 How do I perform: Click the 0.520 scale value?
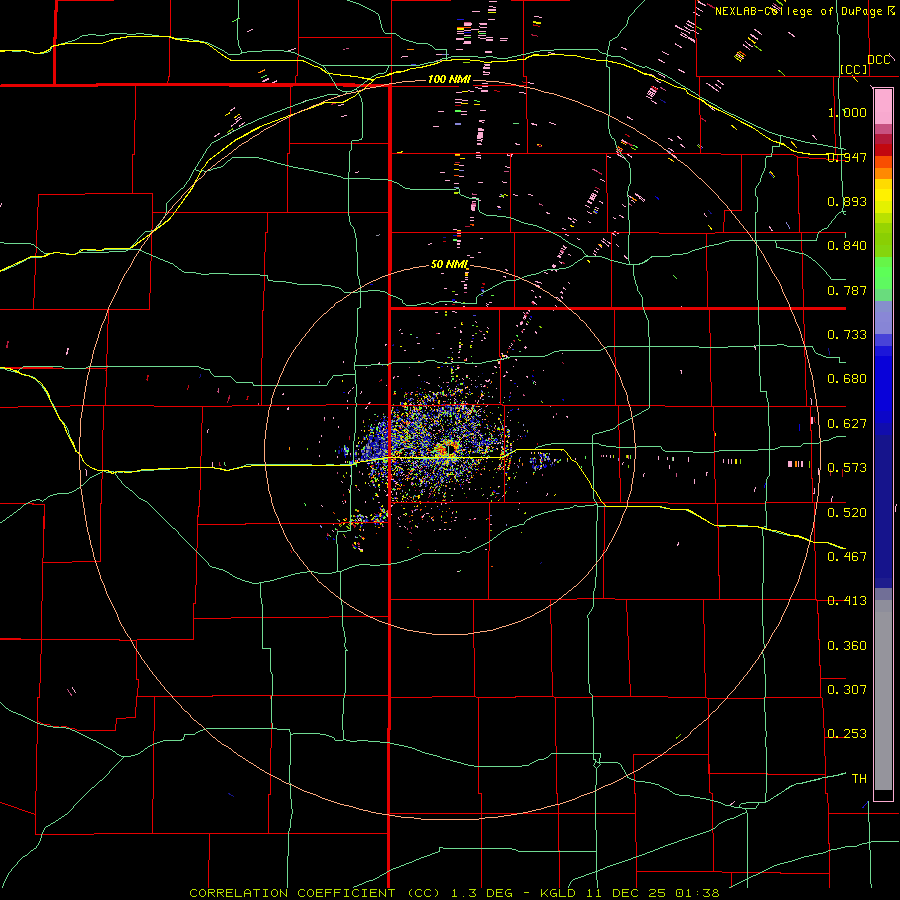click(x=847, y=513)
